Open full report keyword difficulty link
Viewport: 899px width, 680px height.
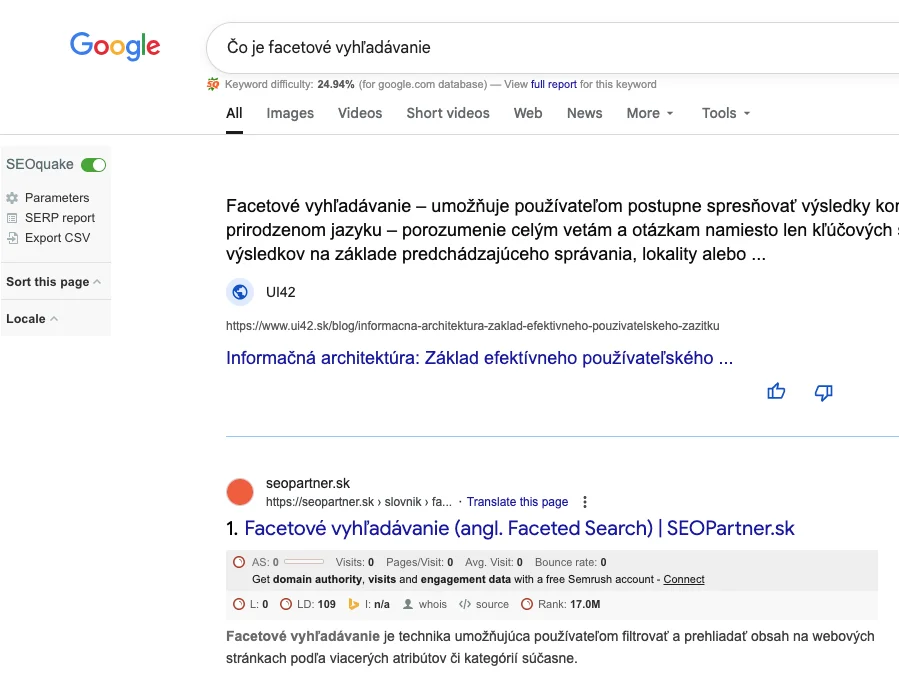coord(553,84)
